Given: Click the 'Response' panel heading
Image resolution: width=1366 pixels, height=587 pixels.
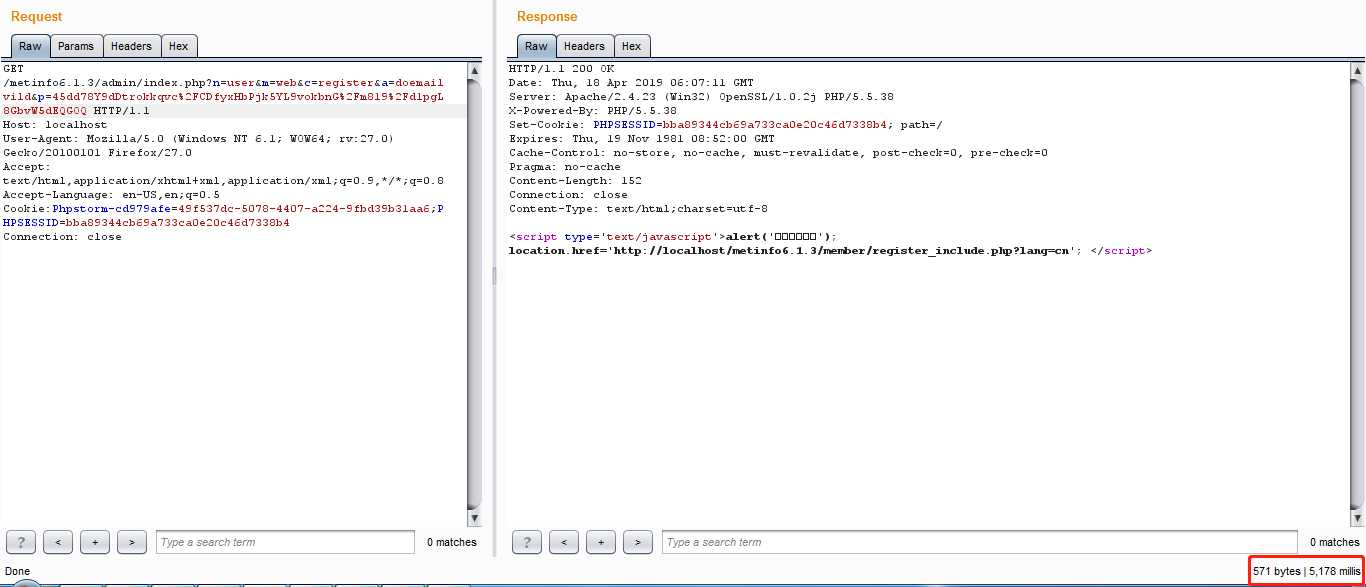Looking at the screenshot, I should click(x=547, y=16).
